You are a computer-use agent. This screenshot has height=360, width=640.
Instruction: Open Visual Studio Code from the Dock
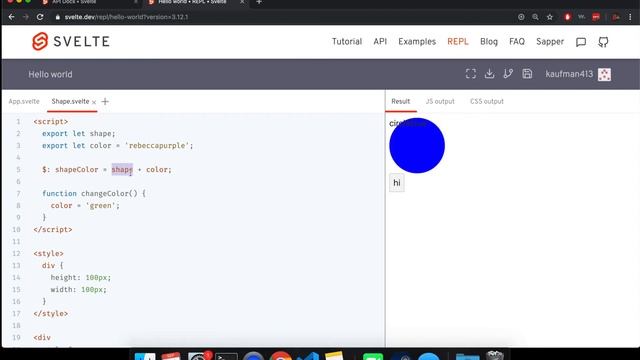point(308,356)
